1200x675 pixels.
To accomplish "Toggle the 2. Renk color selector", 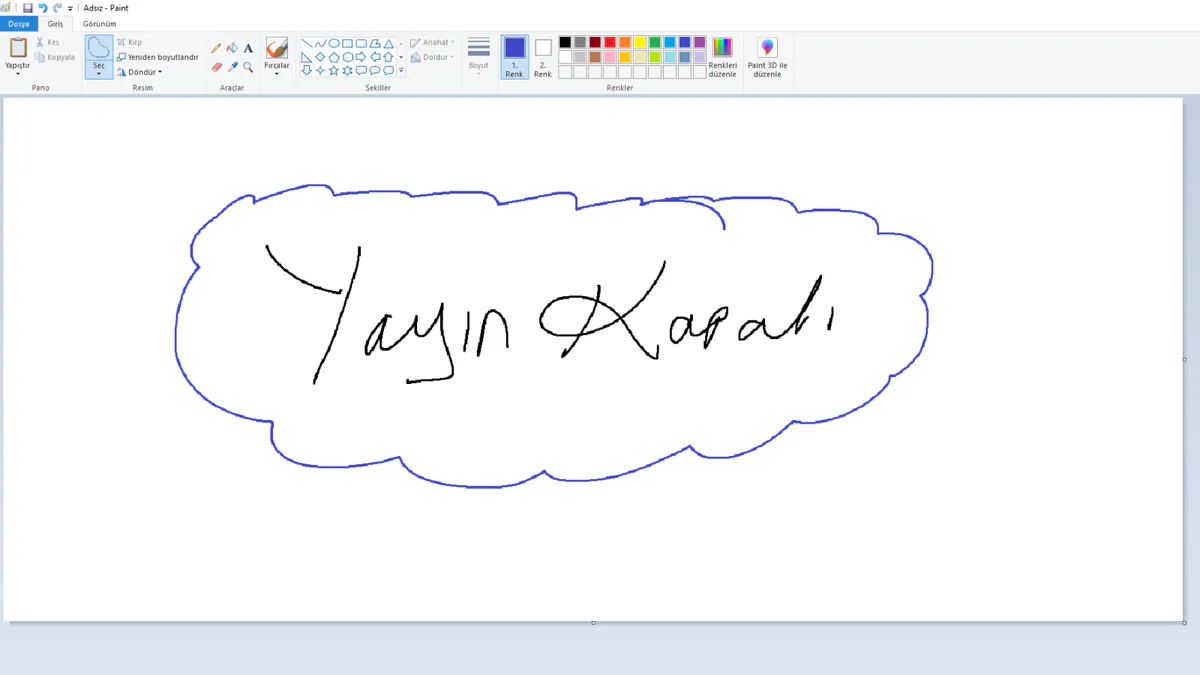I will [542, 57].
